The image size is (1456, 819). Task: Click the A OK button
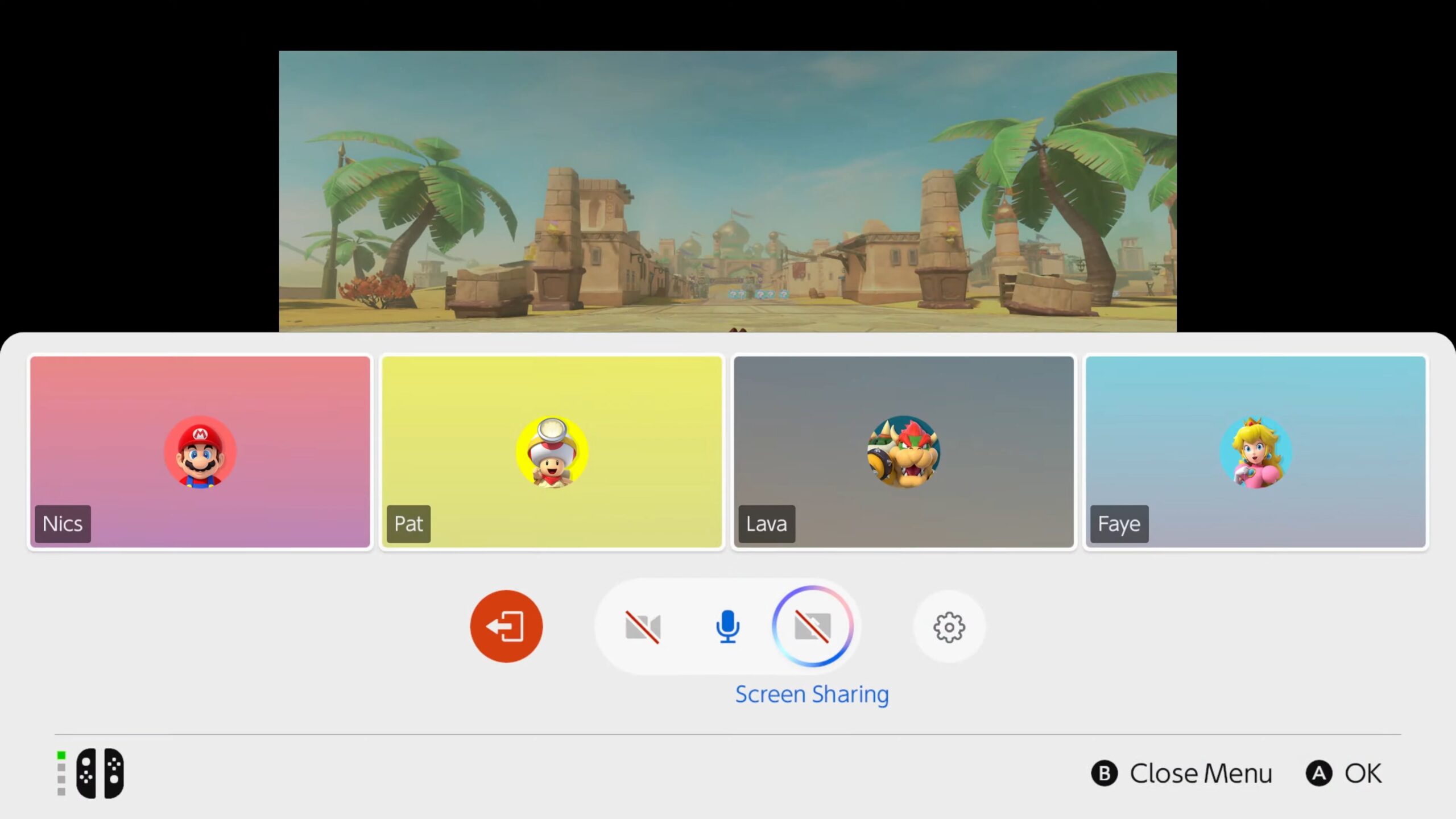click(1343, 773)
